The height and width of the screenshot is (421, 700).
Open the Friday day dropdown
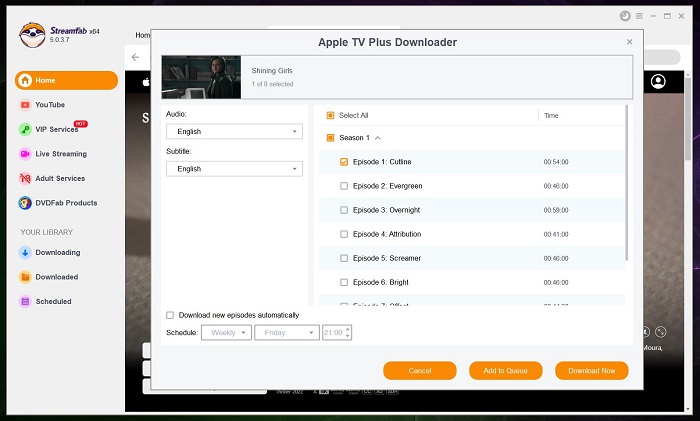coord(287,333)
